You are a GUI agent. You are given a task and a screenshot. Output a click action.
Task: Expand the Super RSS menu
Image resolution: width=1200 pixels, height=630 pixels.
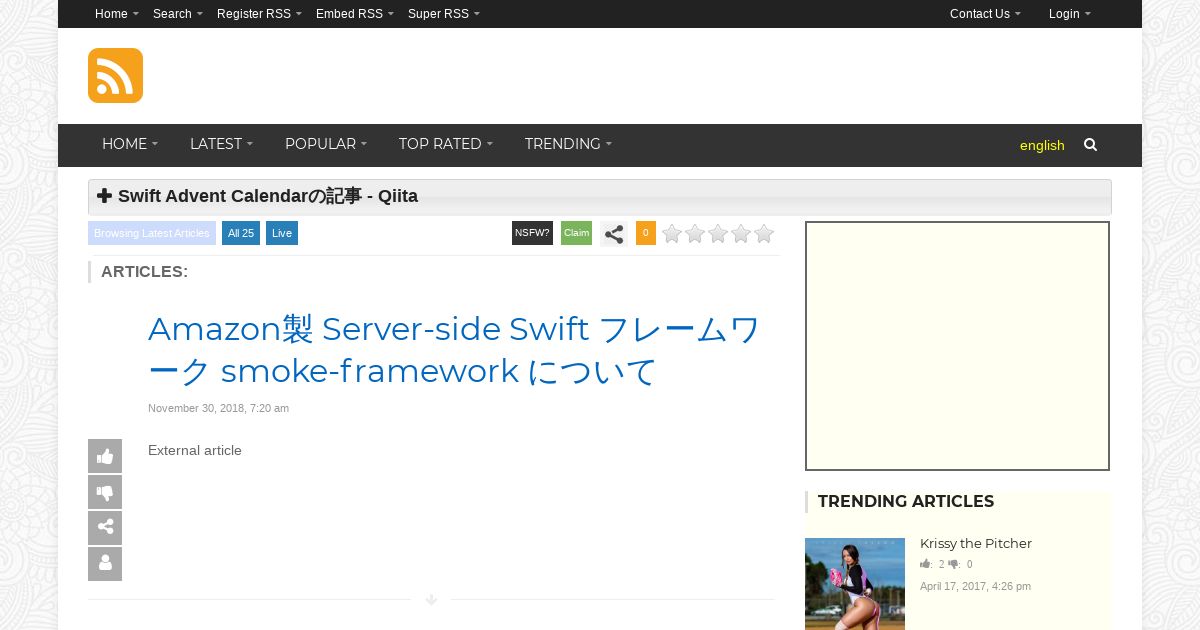(444, 14)
